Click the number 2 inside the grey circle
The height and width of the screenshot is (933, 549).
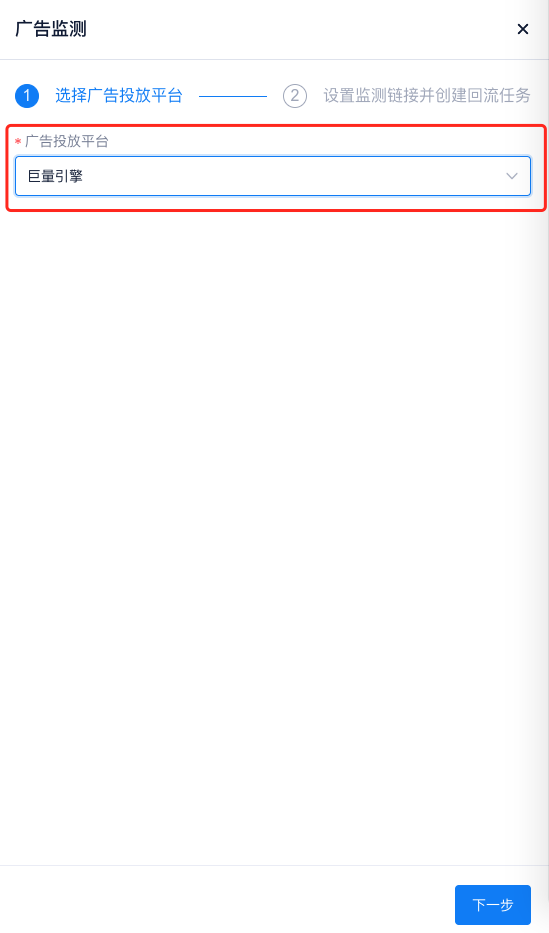point(295,96)
